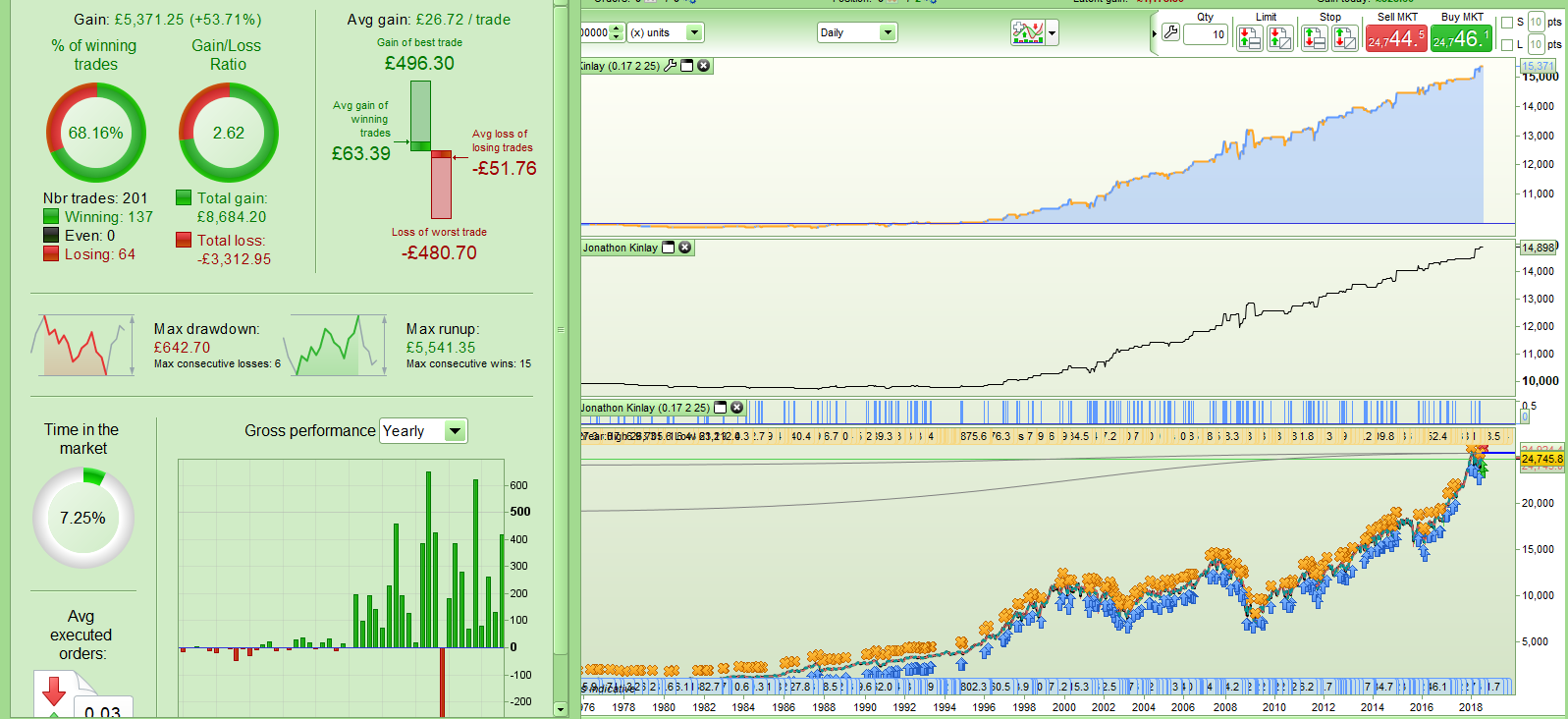Click the £642.70 max drawdown value
Viewport: 1568px width, 719px height.
pos(182,348)
